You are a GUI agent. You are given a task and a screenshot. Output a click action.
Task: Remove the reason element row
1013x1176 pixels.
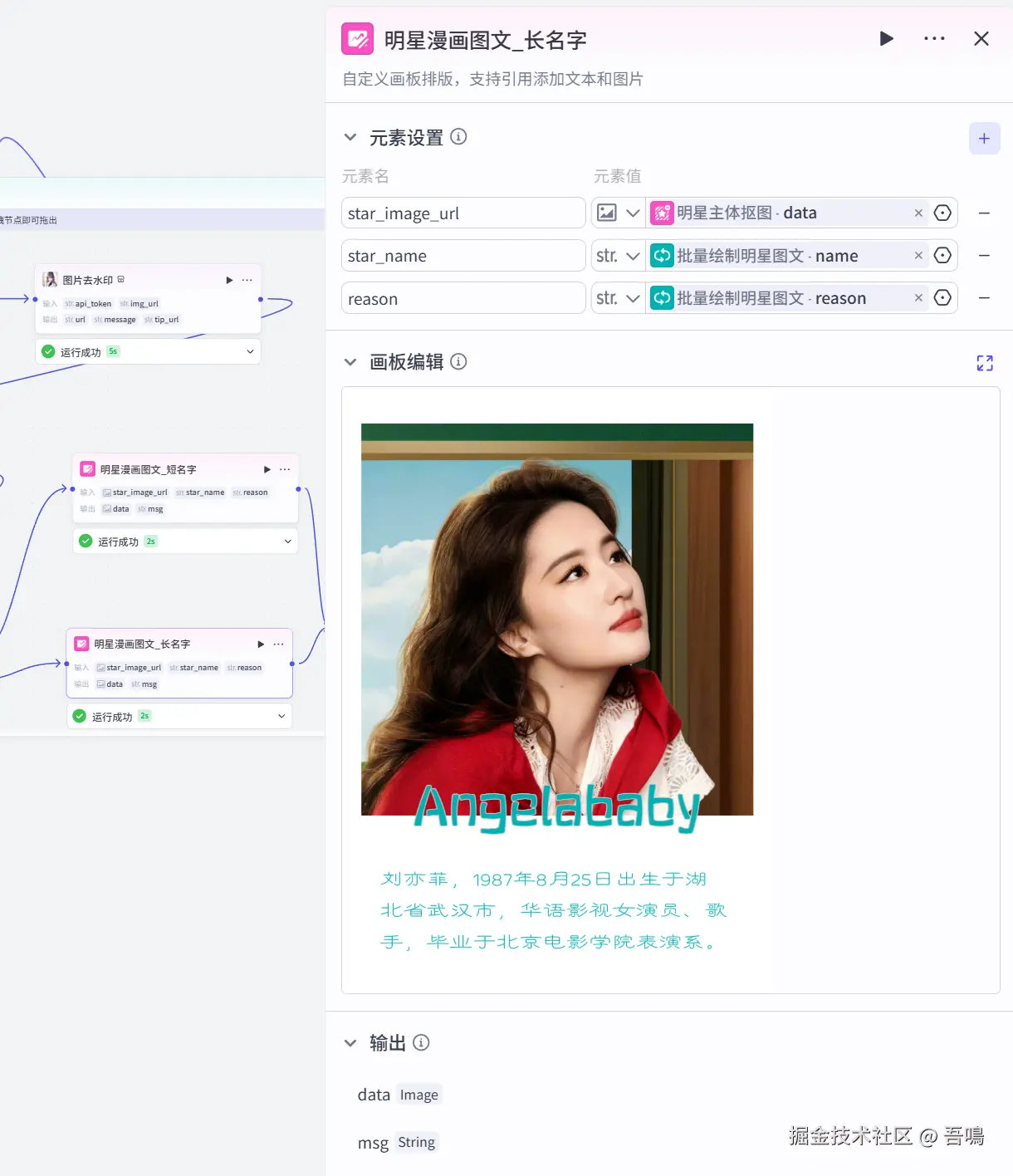click(984, 298)
